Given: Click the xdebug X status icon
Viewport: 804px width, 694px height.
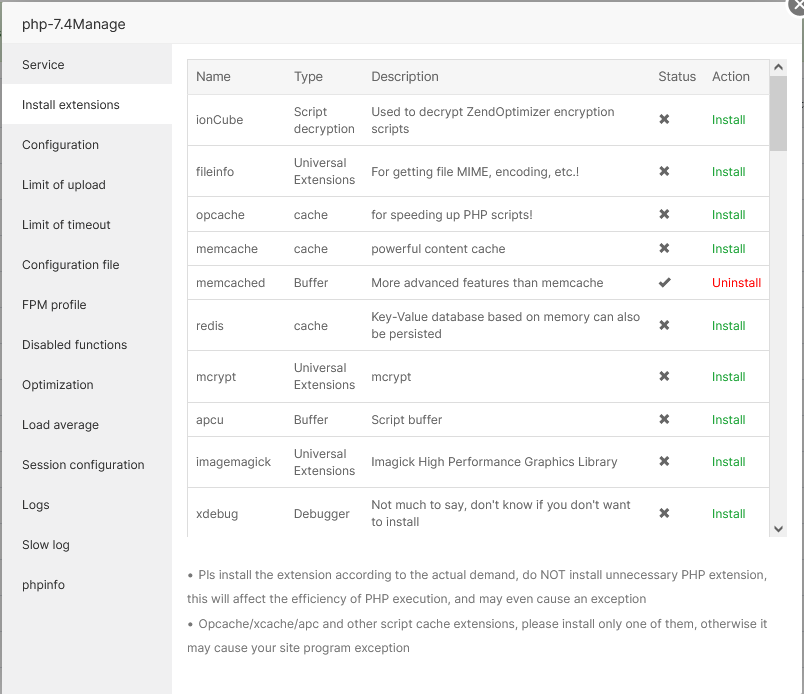Looking at the screenshot, I should coord(664,514).
